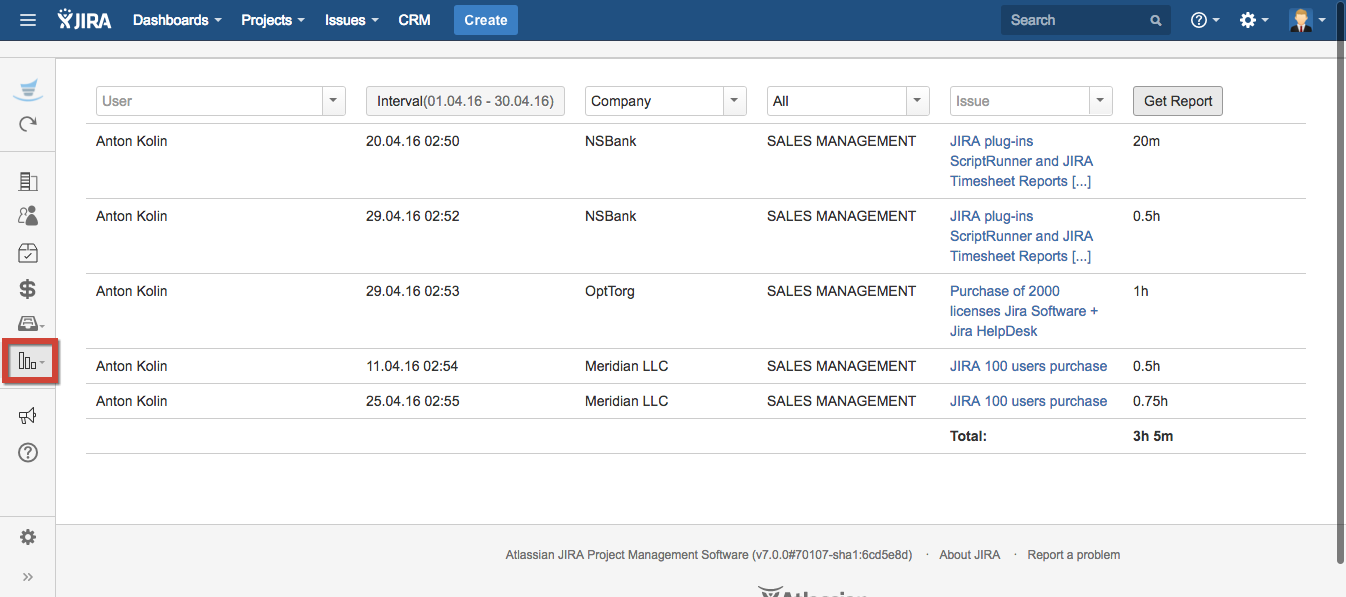Open the hamburger sidebar menu
Screen dimensions: 1346x597
(x=28, y=20)
